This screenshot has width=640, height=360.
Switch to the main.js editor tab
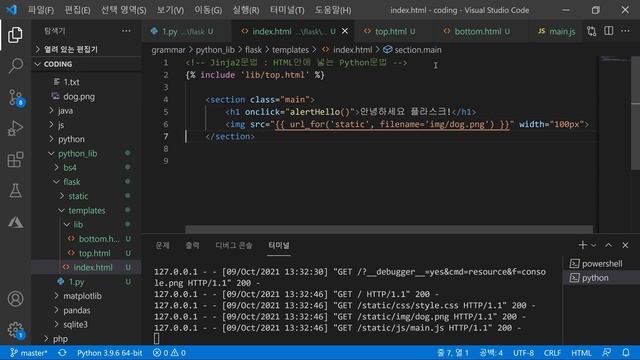[557, 31]
